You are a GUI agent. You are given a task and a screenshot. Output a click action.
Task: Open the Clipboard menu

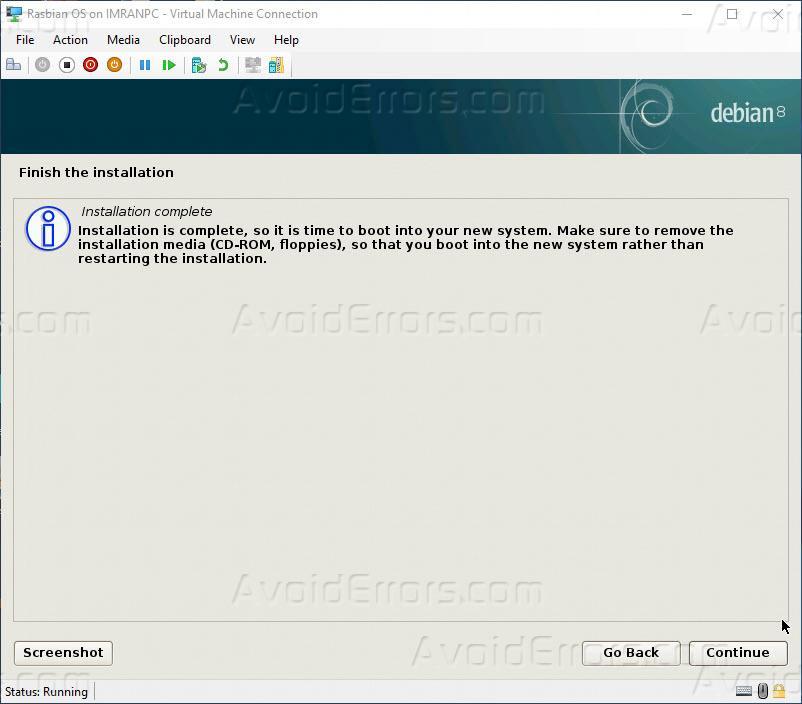pos(184,40)
